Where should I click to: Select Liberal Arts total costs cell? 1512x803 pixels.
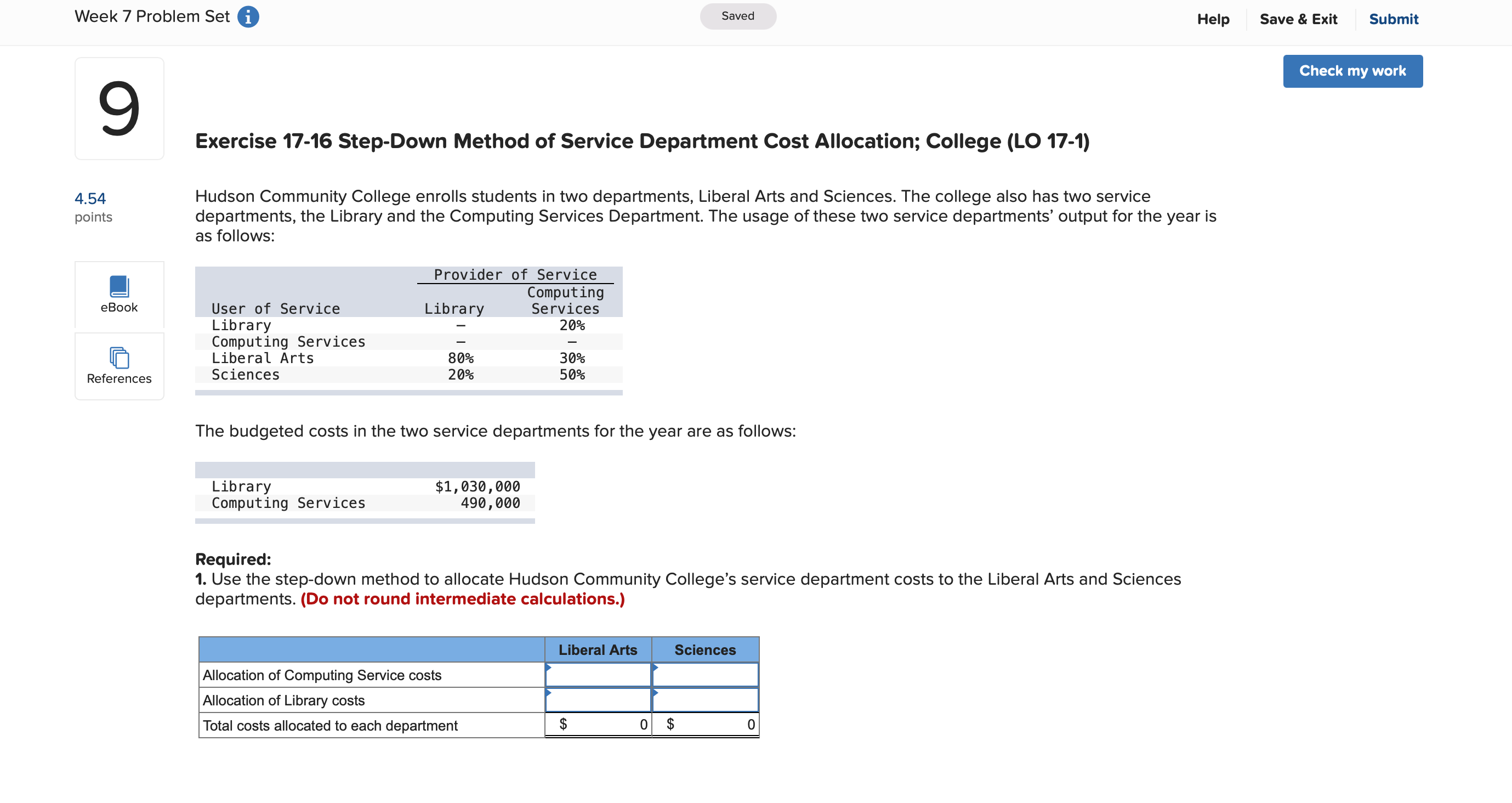click(598, 725)
